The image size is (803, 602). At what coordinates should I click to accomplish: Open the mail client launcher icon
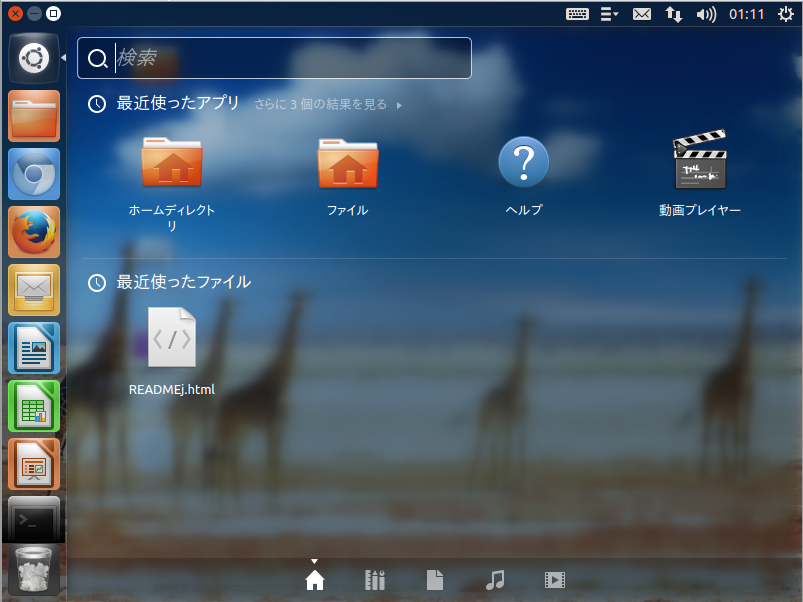coord(34,290)
